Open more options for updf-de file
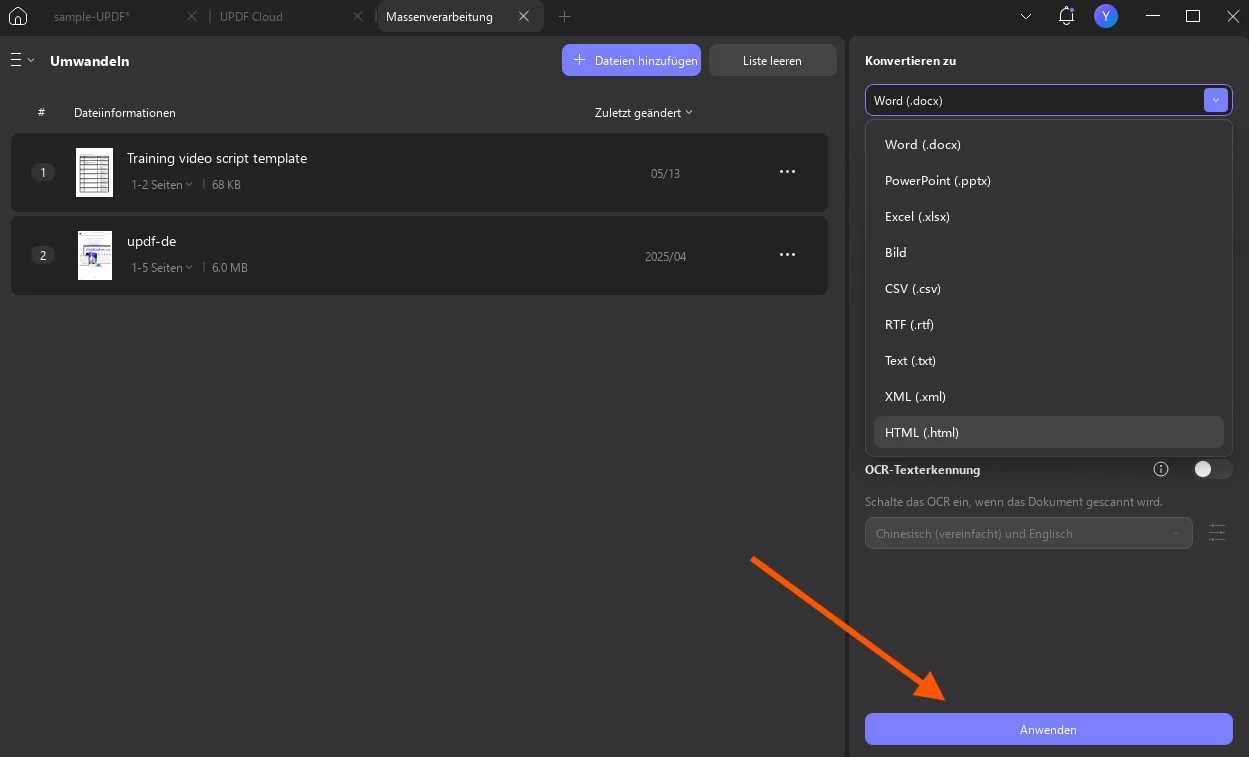1249x757 pixels. pos(787,255)
